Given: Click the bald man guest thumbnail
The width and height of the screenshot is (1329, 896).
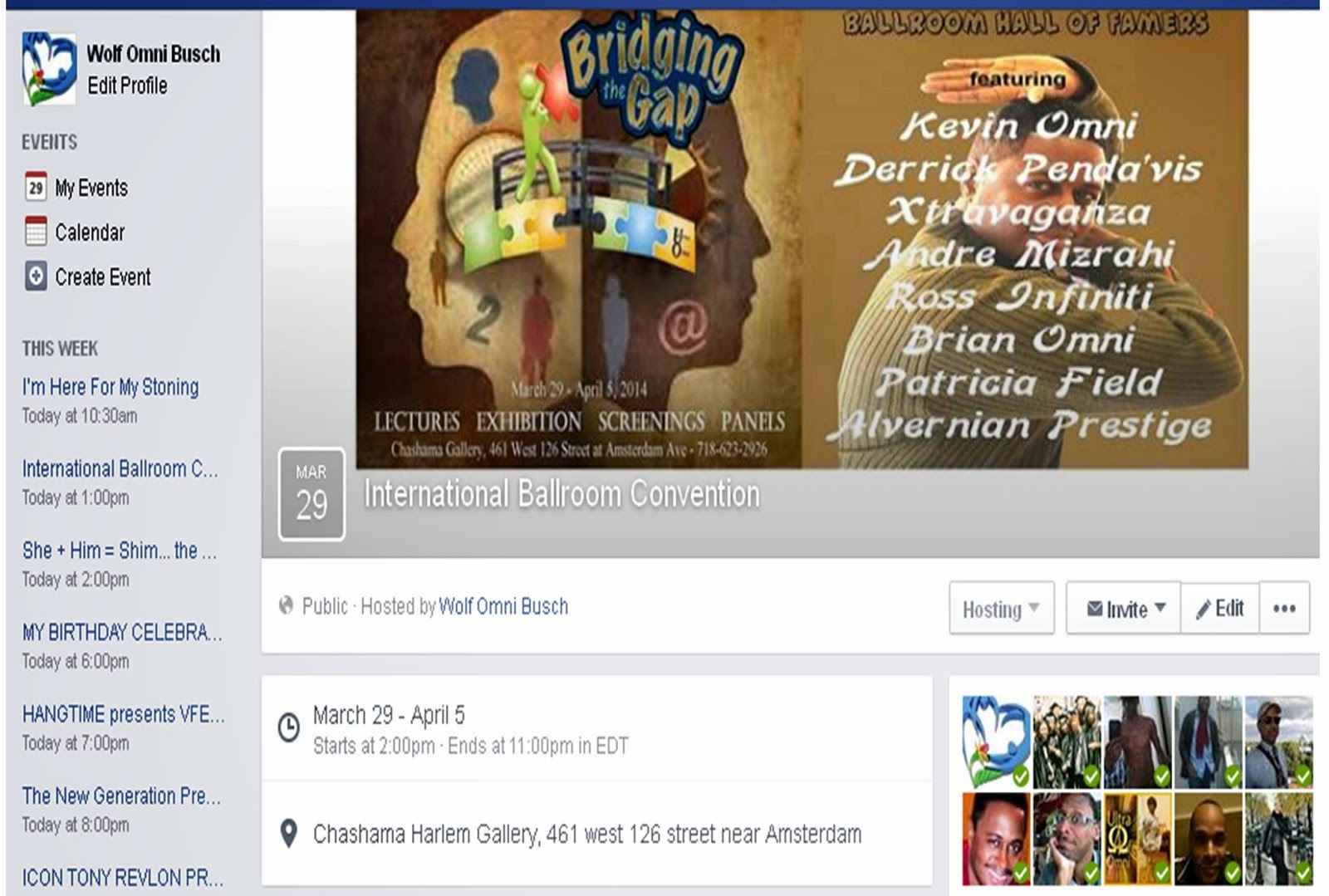Looking at the screenshot, I should pyautogui.click(x=1208, y=838).
